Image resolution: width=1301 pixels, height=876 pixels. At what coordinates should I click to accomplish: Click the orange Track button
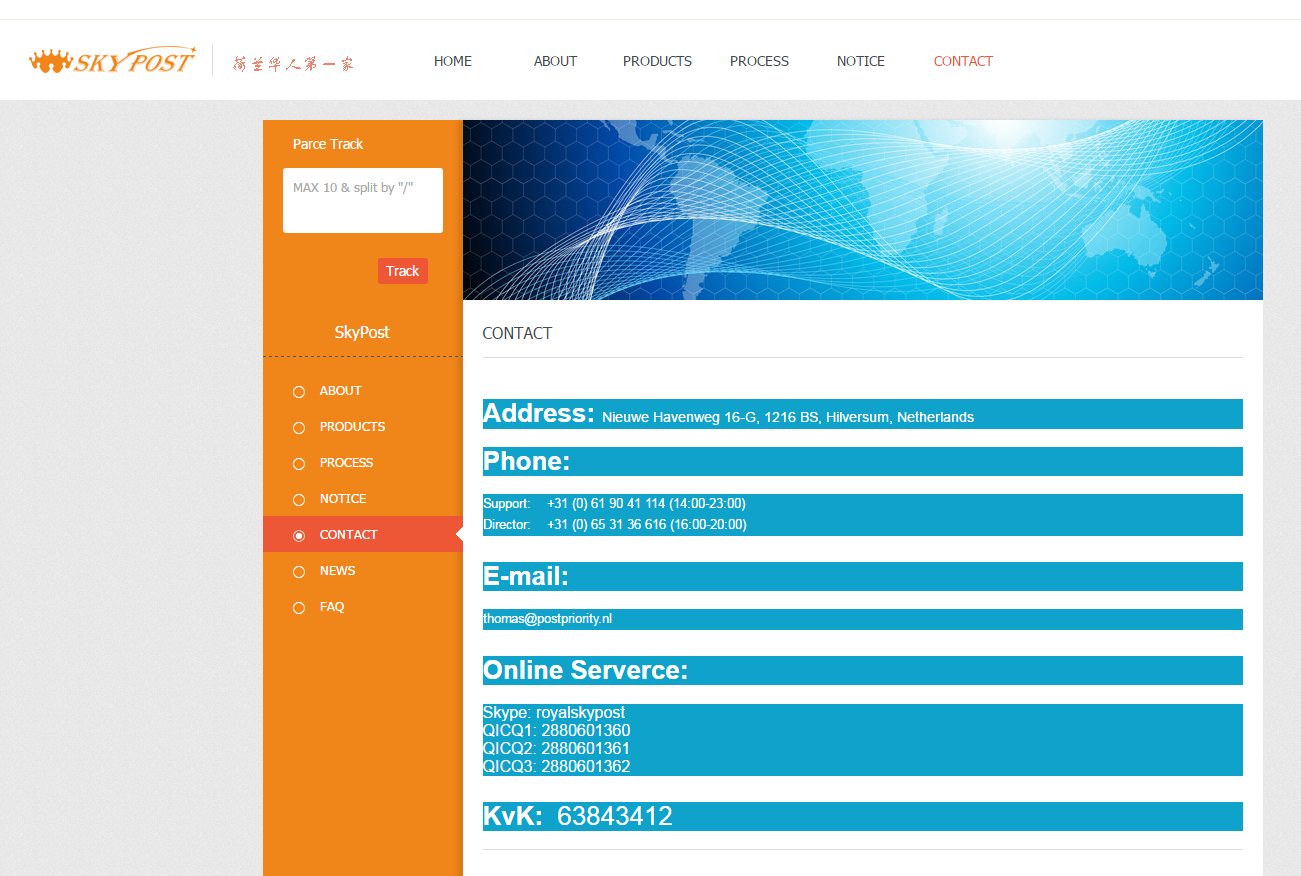pos(403,271)
